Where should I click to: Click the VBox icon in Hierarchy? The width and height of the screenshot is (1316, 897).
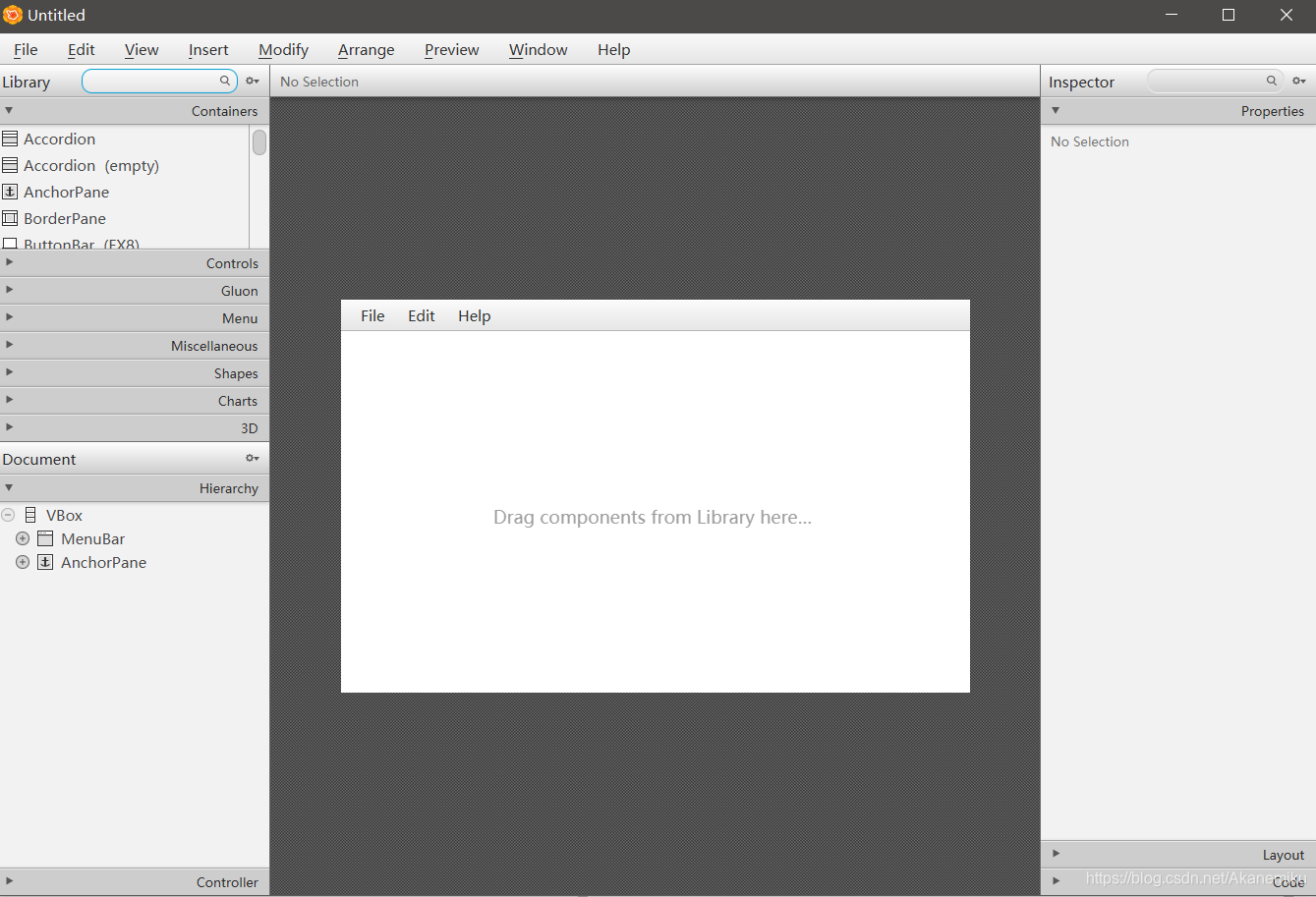(30, 515)
